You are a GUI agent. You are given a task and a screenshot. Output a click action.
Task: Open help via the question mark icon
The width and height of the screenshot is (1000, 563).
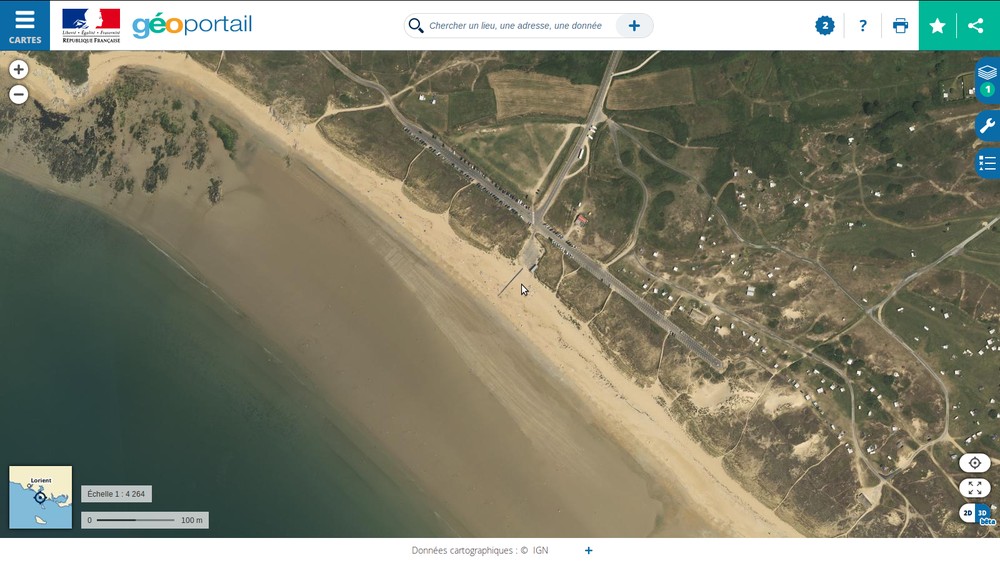[x=863, y=26]
